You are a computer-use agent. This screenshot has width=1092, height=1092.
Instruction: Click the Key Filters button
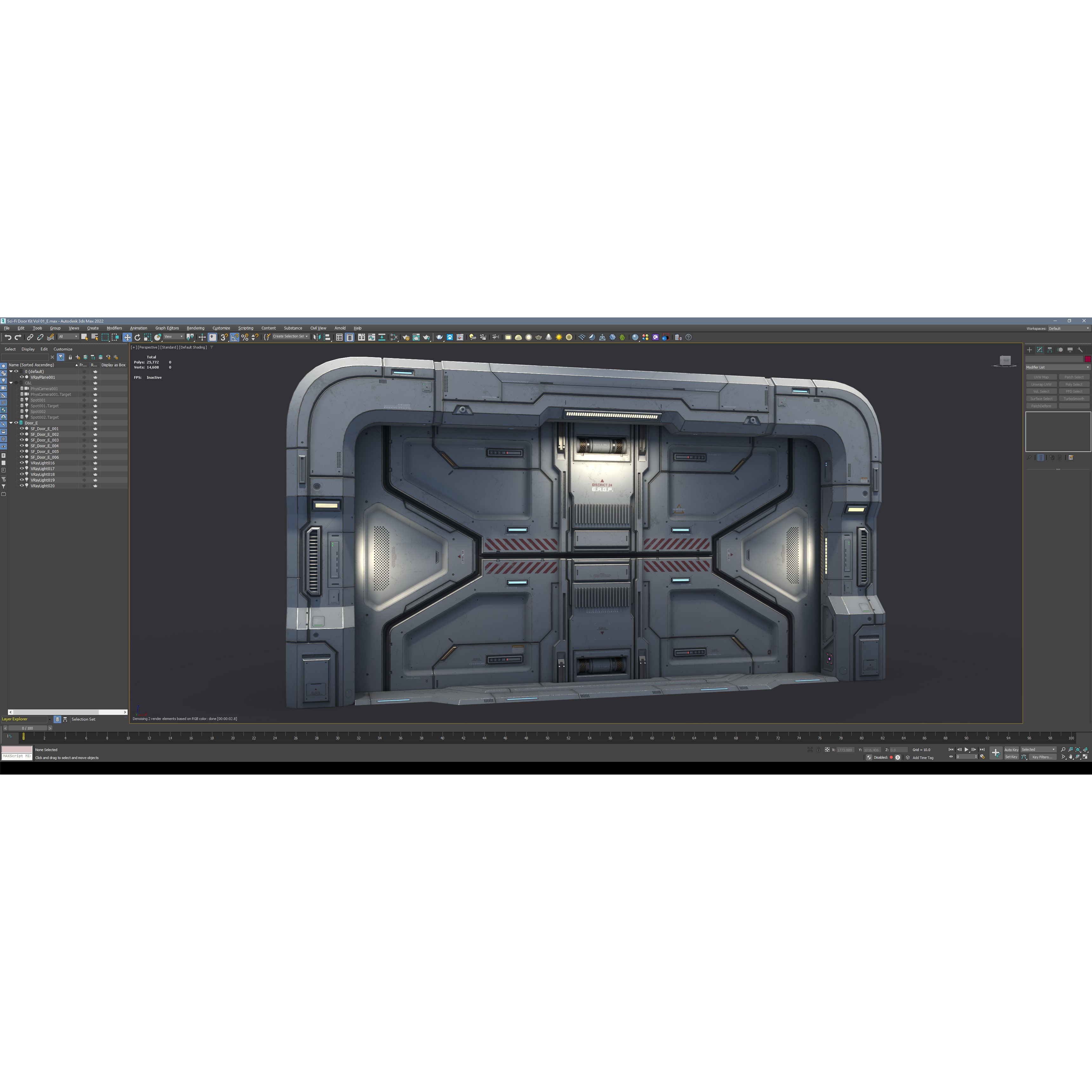point(1042,757)
